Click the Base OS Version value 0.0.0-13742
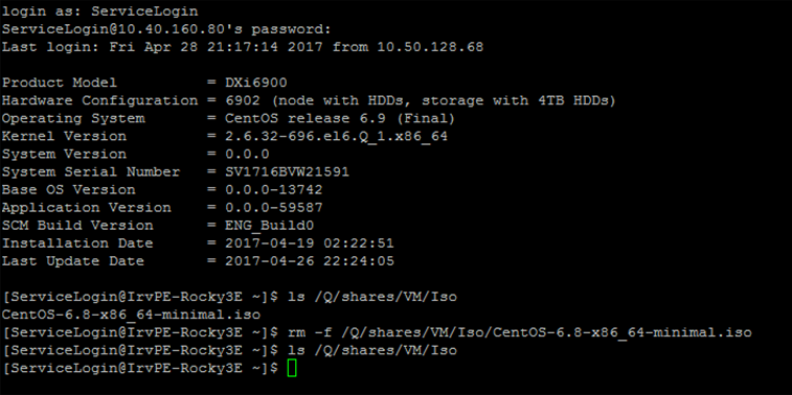This screenshot has height=395, width=792. point(274,190)
